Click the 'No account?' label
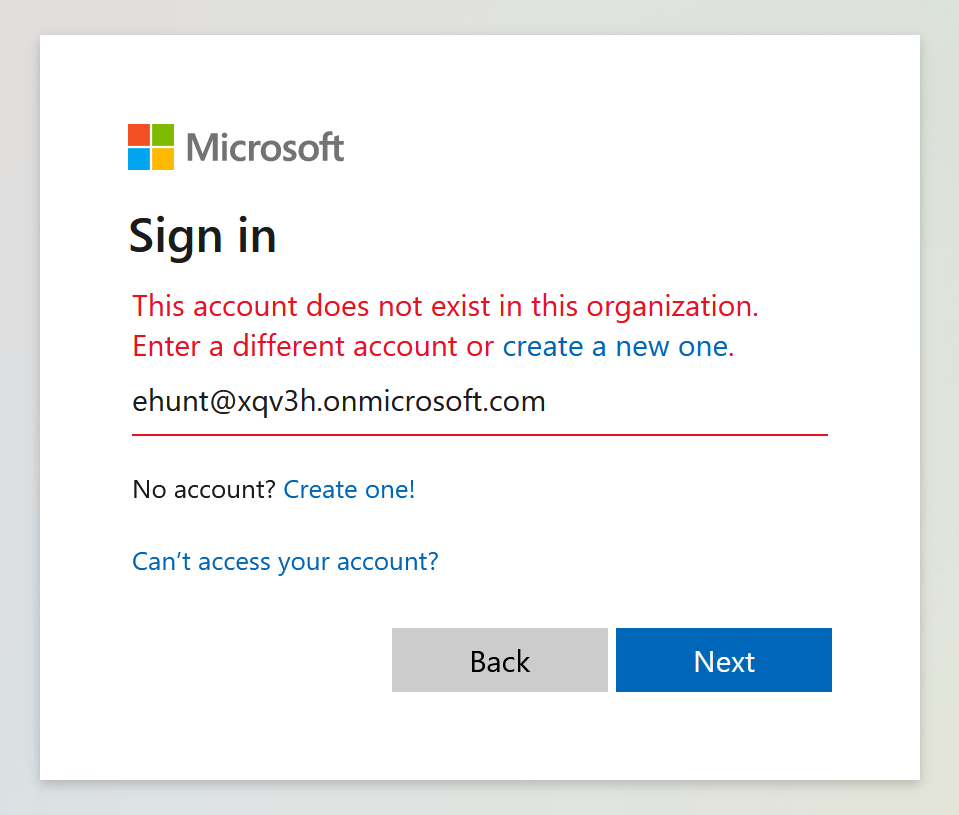Screen dimensions: 959x815 pos(204,490)
